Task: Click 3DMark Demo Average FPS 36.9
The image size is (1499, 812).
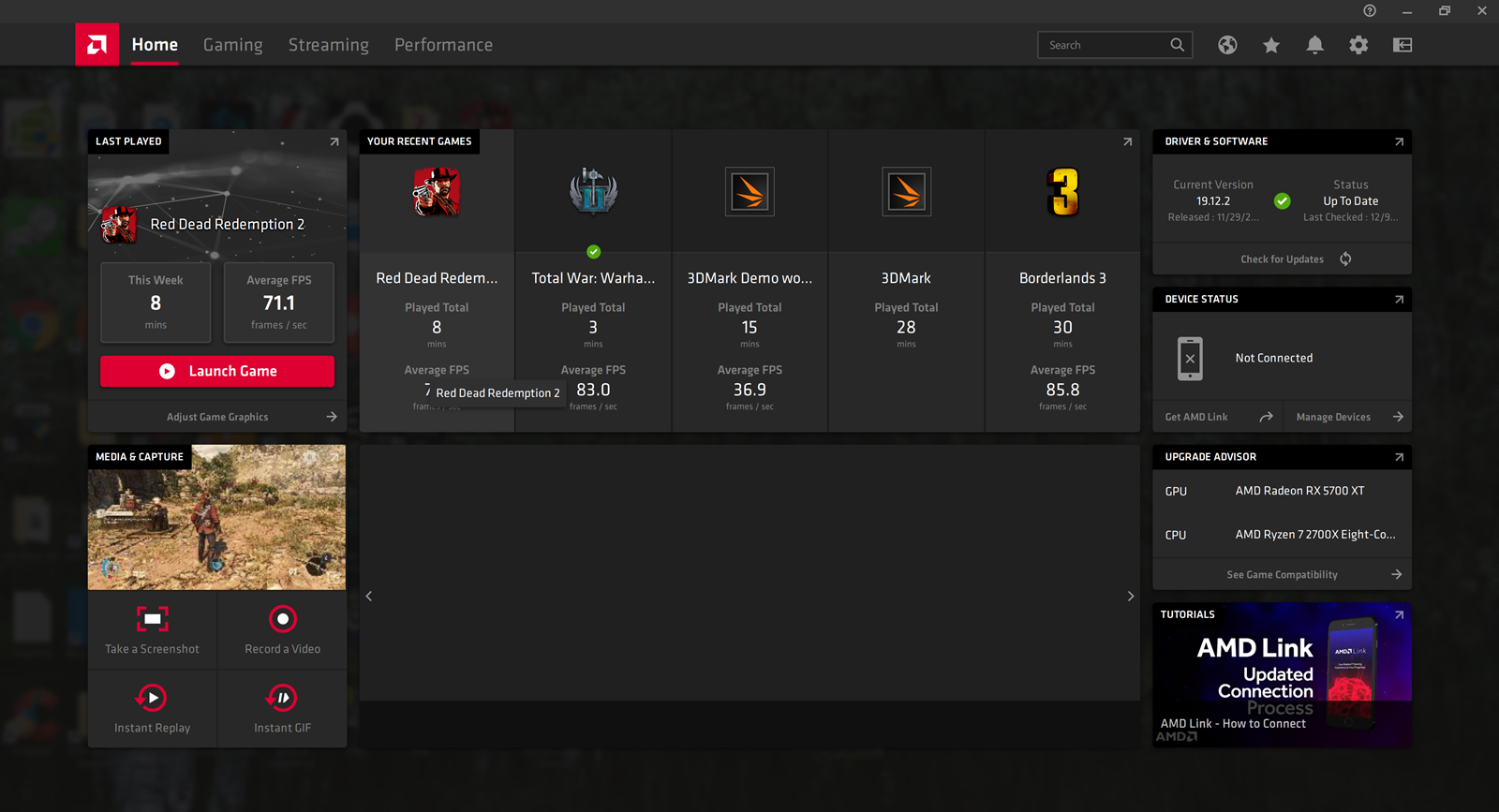Action: pyautogui.click(x=749, y=389)
